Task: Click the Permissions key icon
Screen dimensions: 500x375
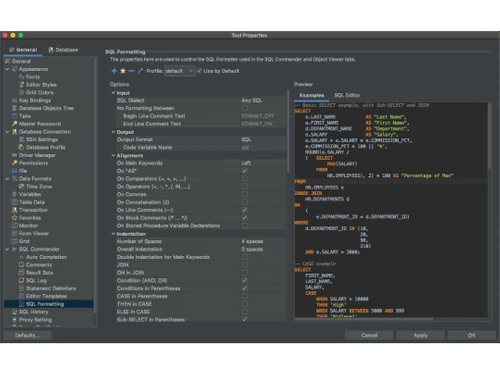Action: (14, 163)
